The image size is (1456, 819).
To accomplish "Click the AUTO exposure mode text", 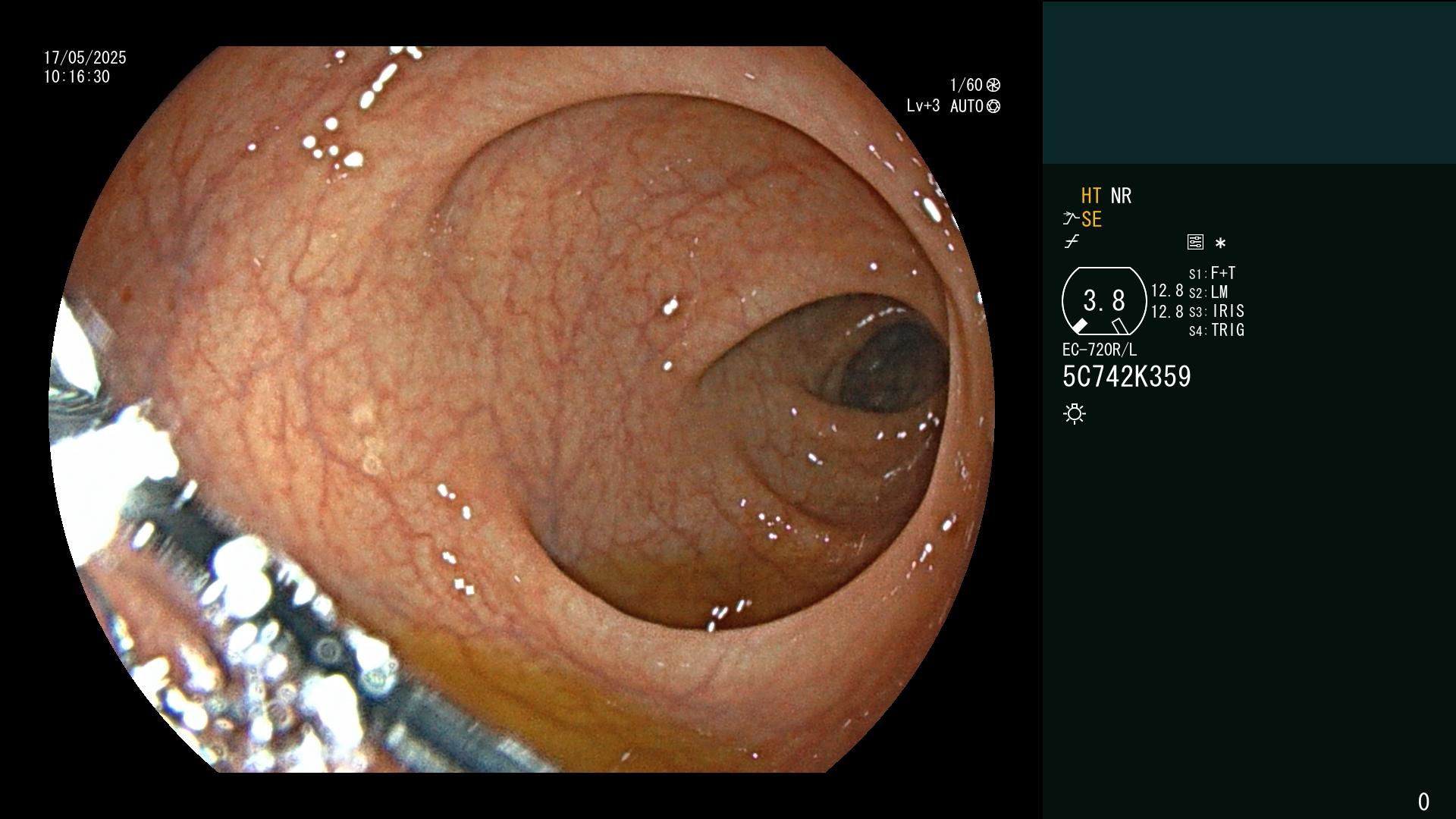I will pos(967,106).
